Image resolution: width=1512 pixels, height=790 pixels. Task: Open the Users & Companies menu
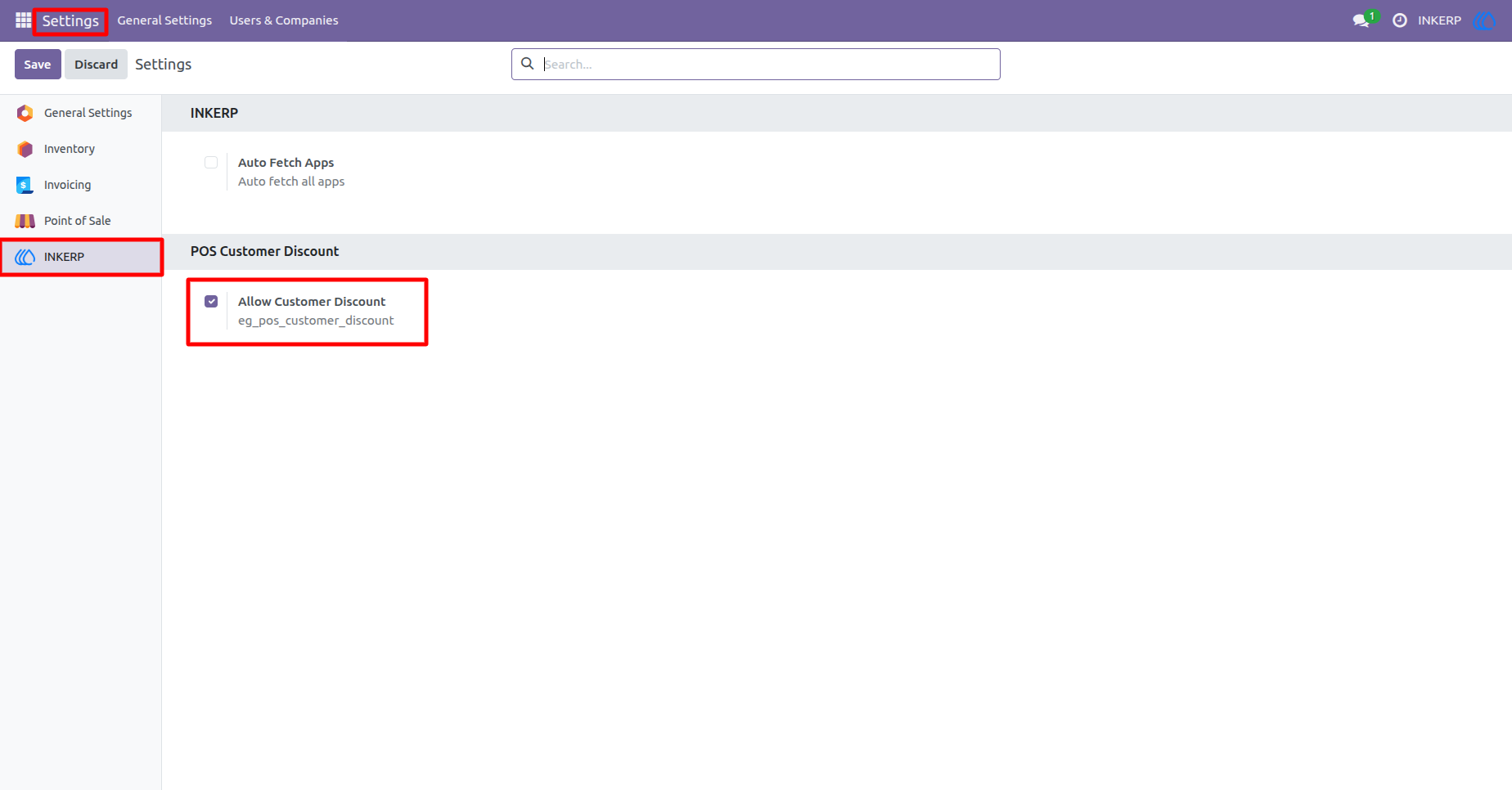[x=284, y=20]
